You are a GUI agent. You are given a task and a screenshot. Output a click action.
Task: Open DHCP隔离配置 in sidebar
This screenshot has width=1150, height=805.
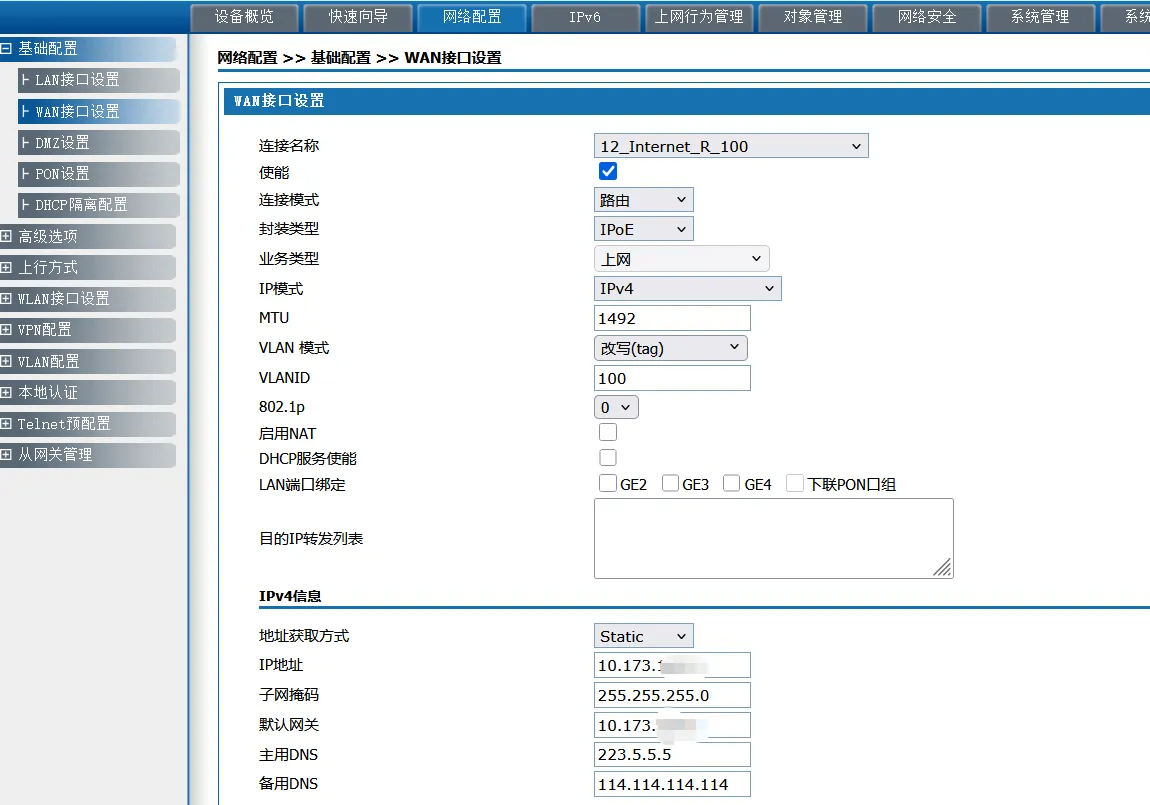pos(98,205)
